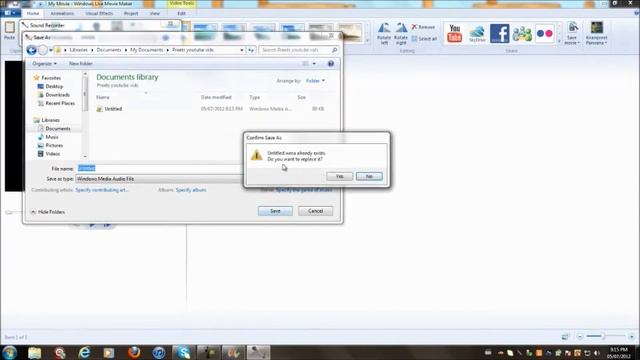Open Skype from taskbar
Viewport: 640px width, 360px height.
tap(184, 352)
